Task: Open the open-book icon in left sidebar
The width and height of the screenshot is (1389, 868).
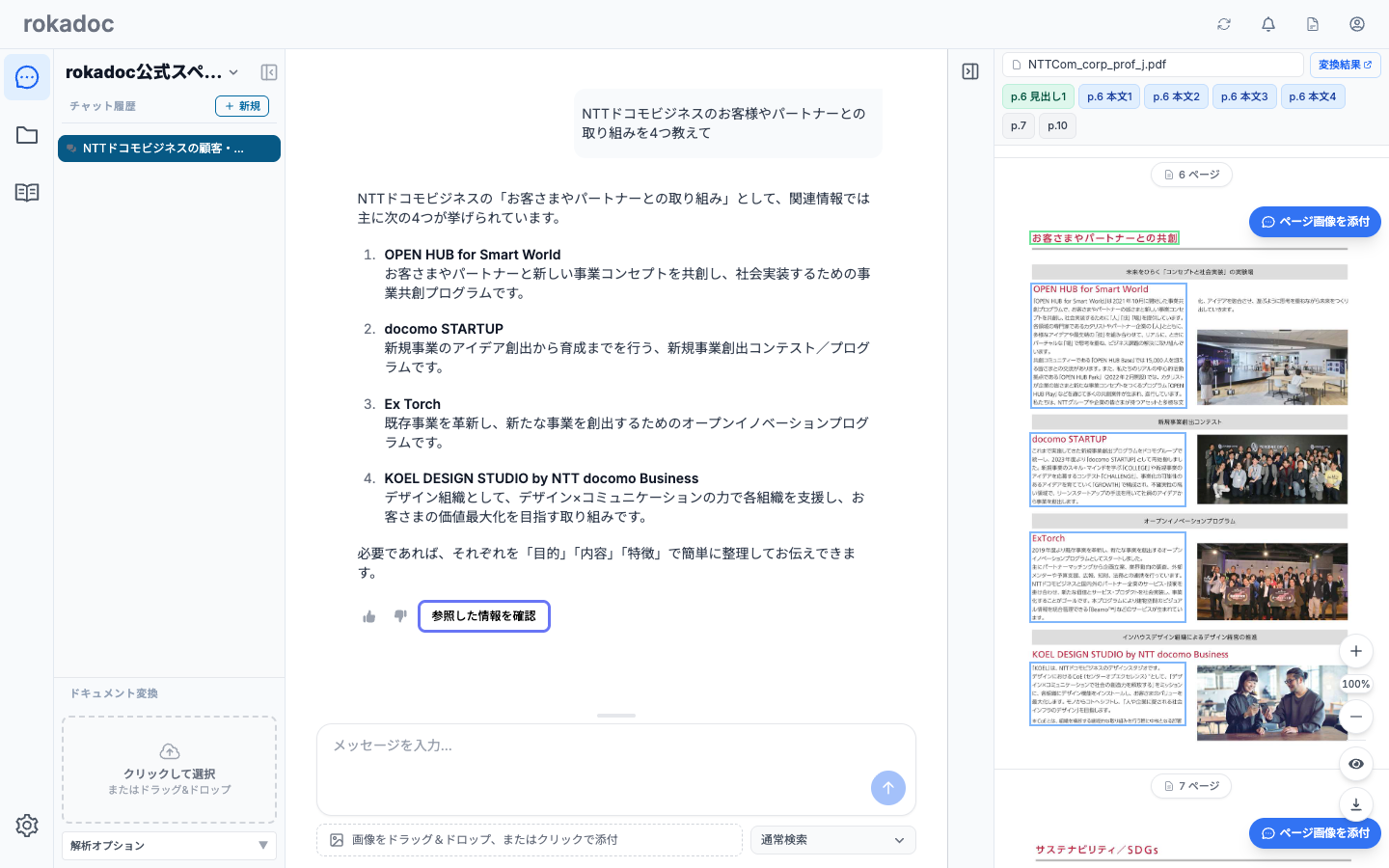Action: pos(27,192)
